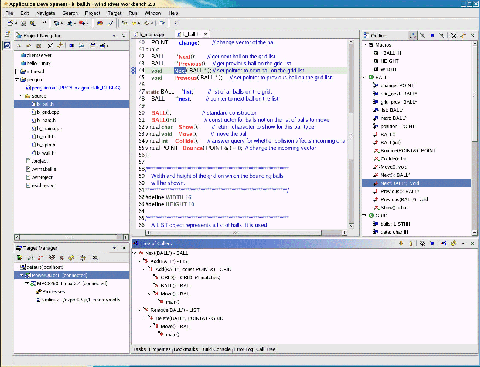480x367 pixels.
Task: Select default(localhost) in Target Manager
Action: click(x=41, y=267)
